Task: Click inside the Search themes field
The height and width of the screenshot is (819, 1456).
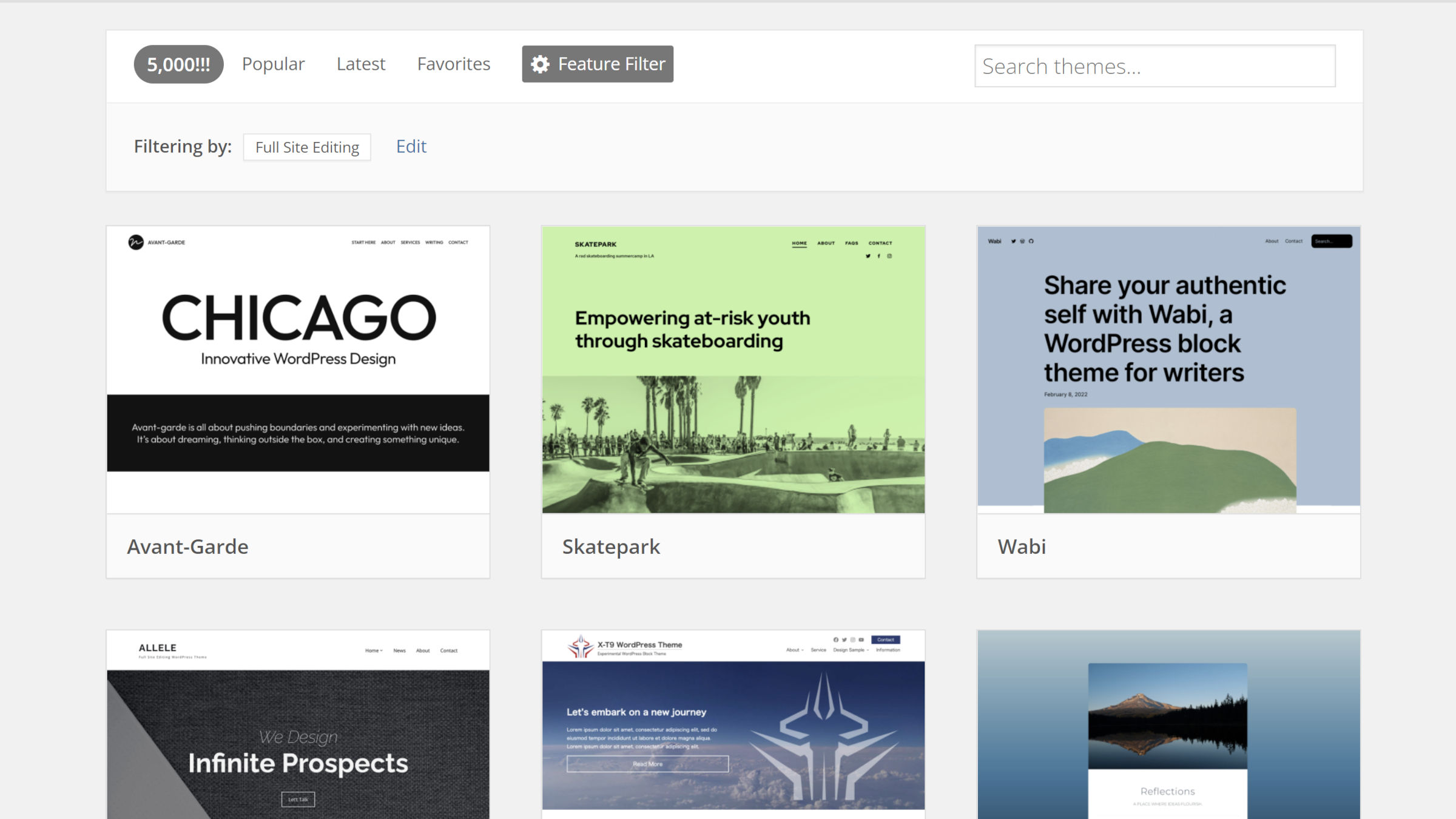Action: [1153, 66]
